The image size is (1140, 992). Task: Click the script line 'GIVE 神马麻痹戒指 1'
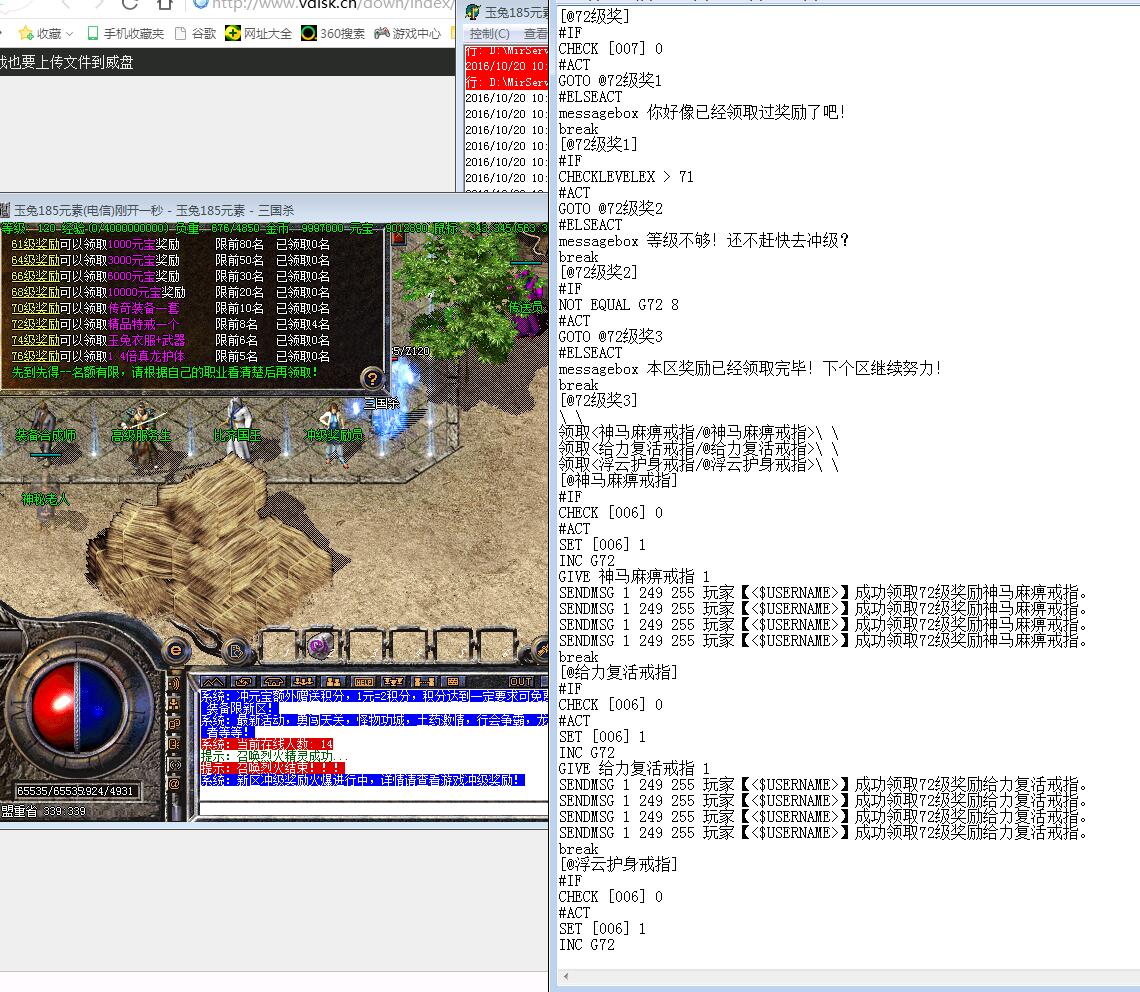point(634,577)
